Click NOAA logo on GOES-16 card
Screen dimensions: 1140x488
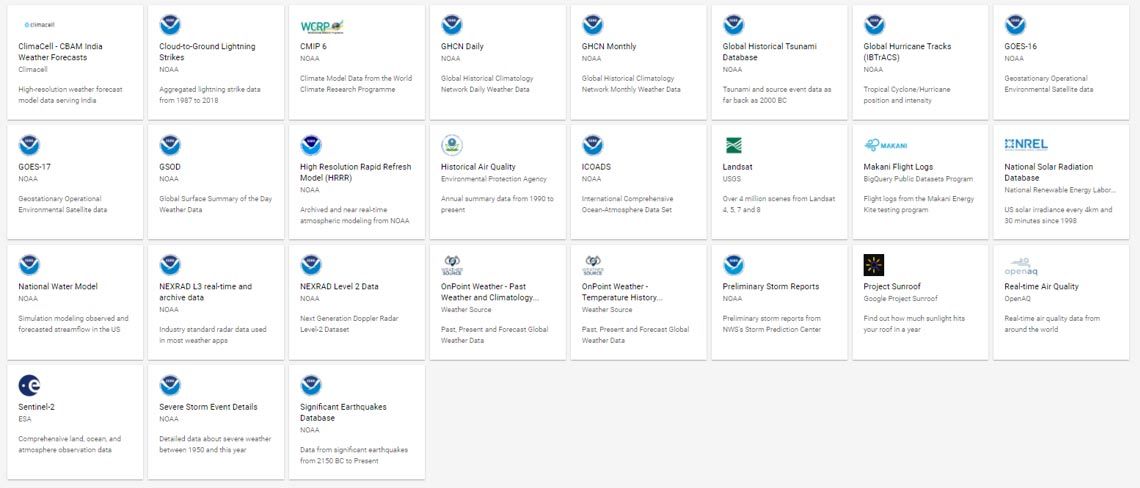pyautogui.click(x=1016, y=25)
